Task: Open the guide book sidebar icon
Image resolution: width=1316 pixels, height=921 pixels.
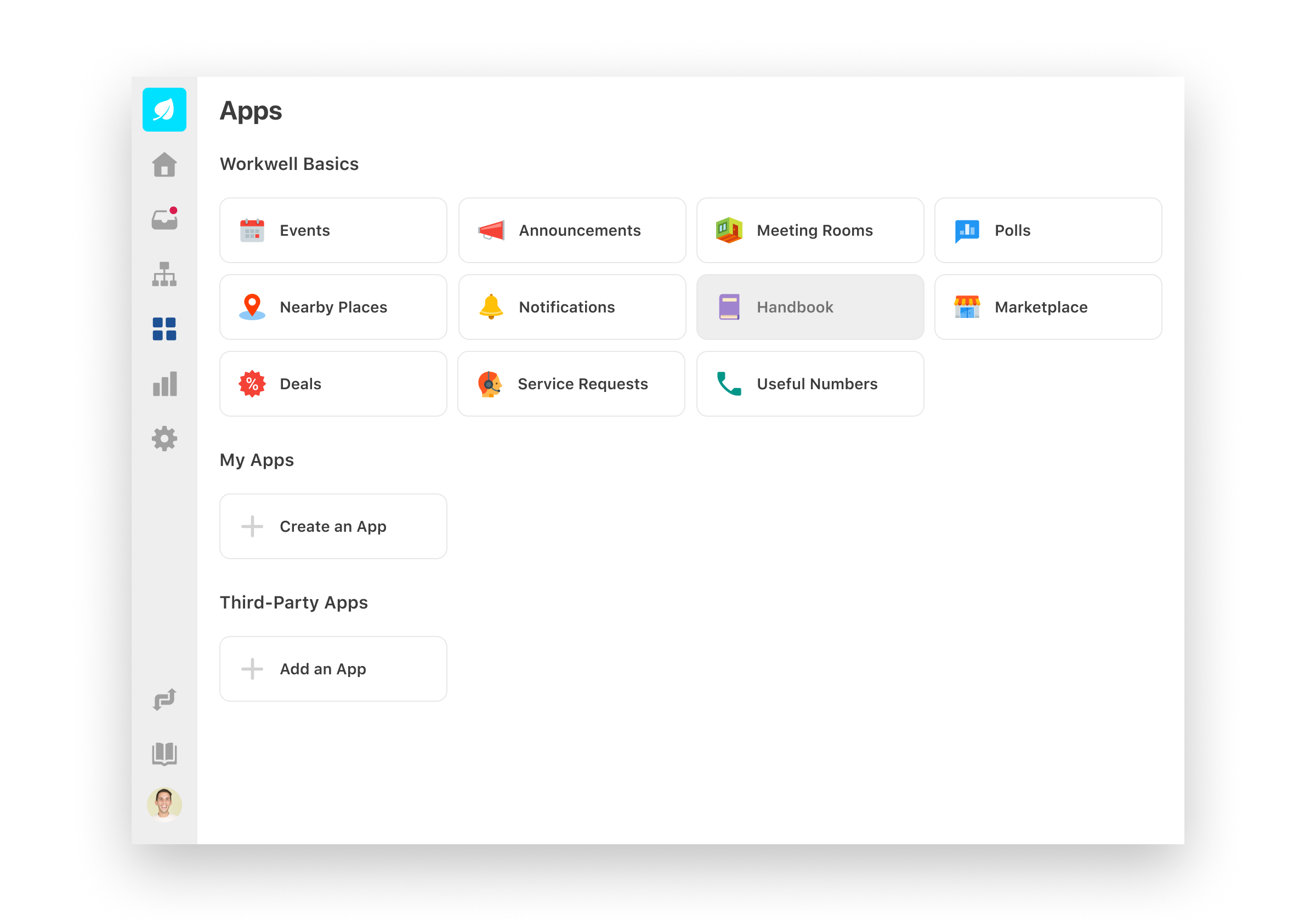Action: click(x=164, y=754)
